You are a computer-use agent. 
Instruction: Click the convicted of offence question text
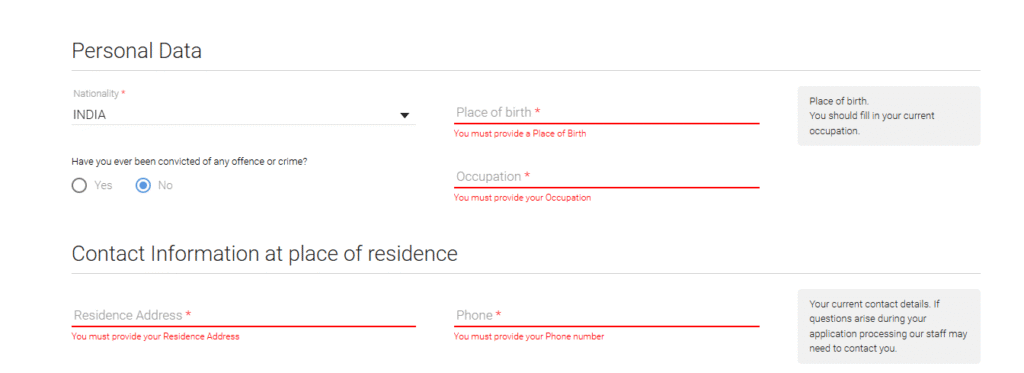tap(189, 161)
